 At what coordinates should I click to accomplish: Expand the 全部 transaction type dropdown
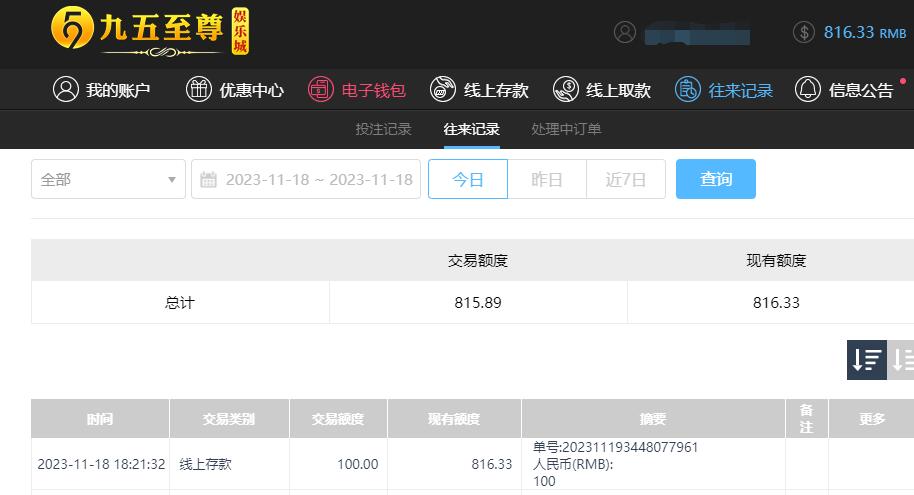pos(108,179)
